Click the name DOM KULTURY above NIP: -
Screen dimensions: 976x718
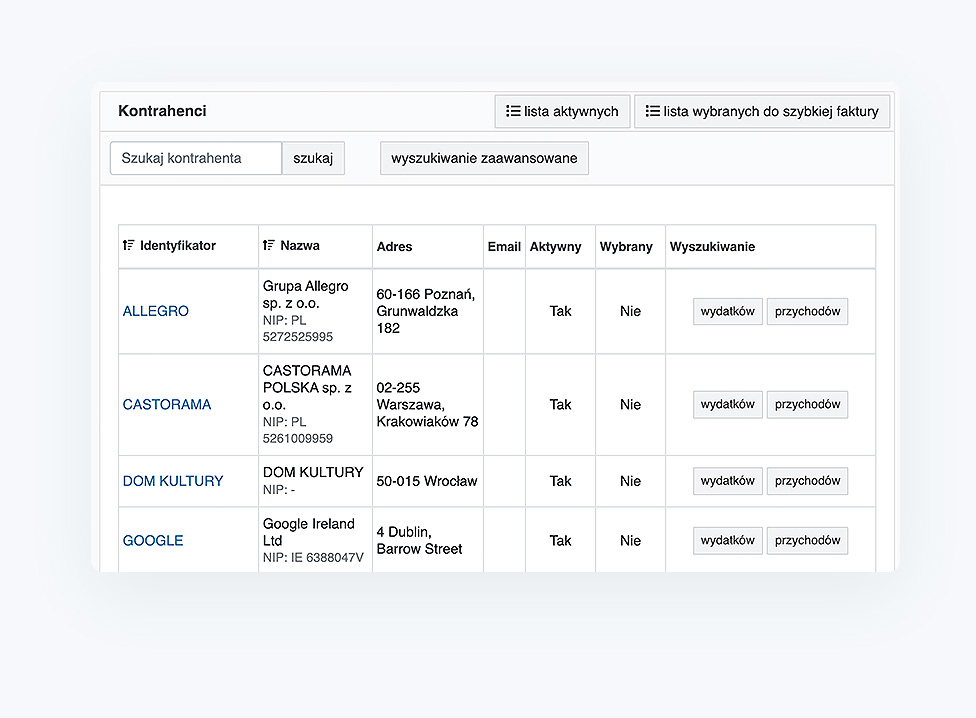click(x=313, y=472)
